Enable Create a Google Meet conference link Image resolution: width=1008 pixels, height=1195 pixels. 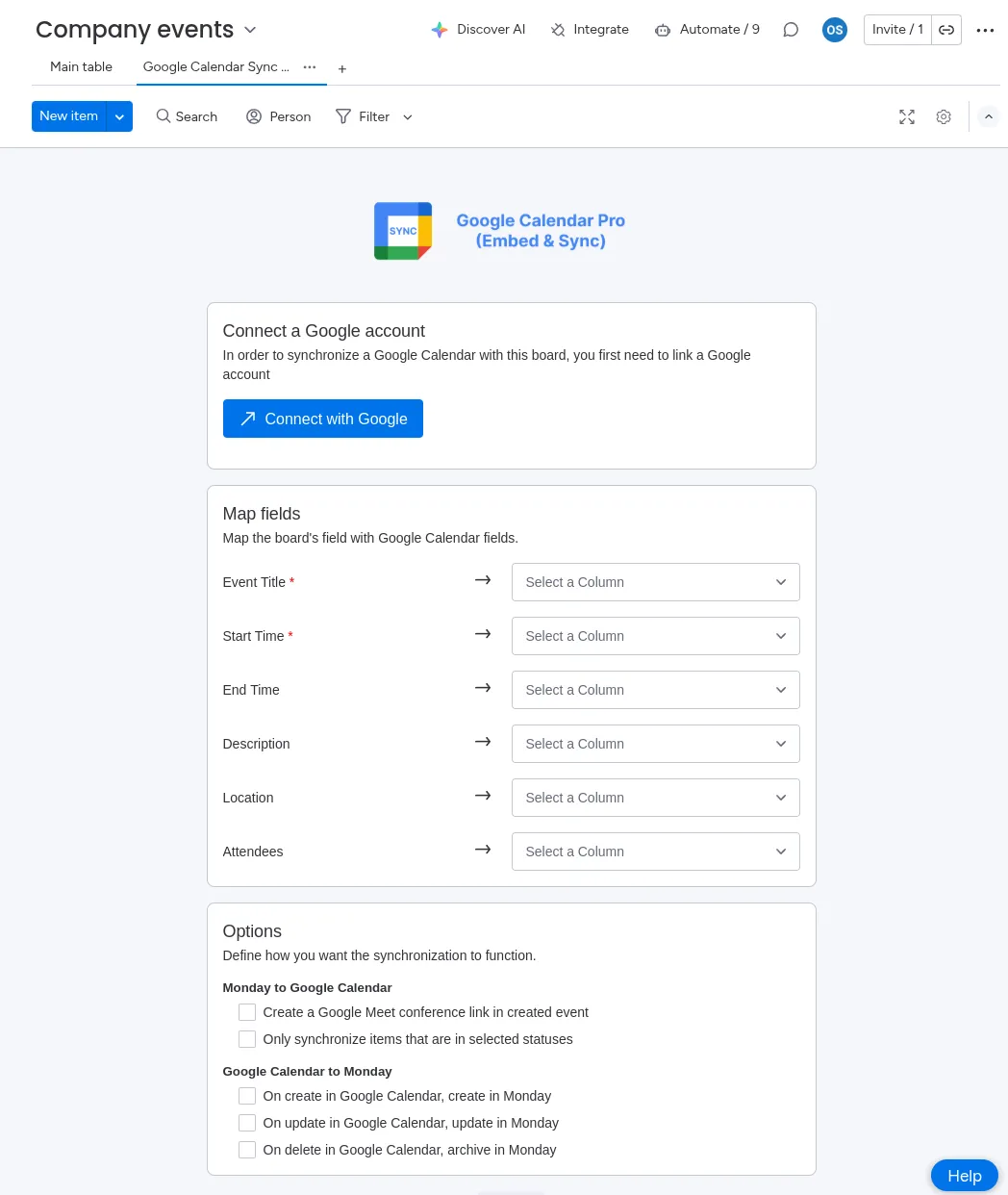(x=247, y=1012)
